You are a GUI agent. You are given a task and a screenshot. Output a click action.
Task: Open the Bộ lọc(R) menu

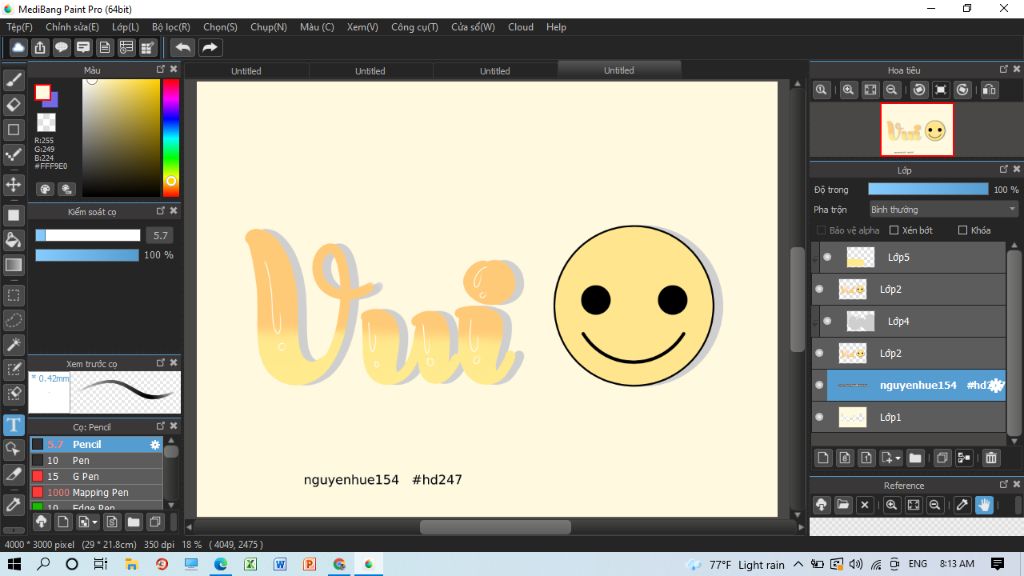click(x=171, y=27)
